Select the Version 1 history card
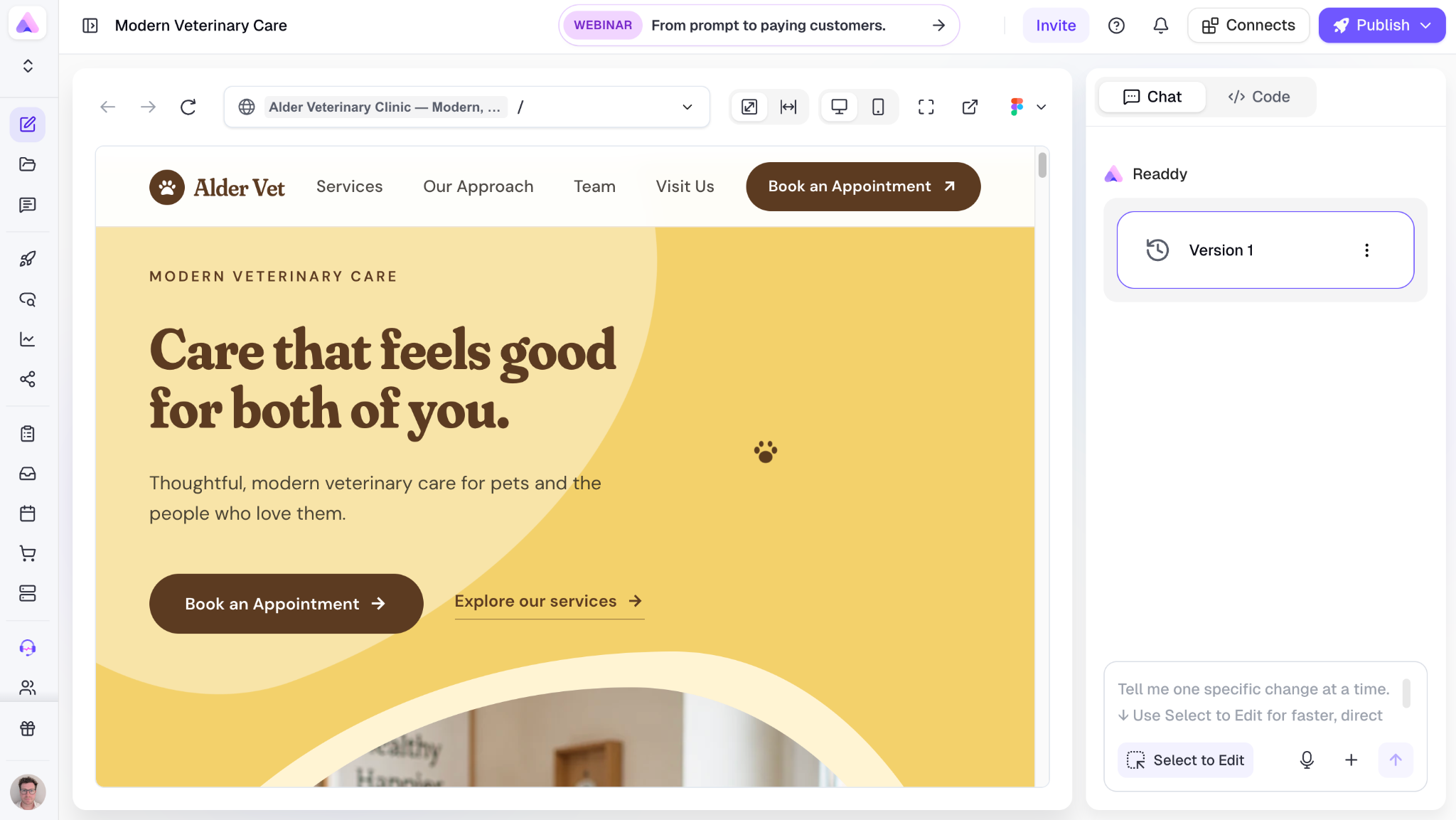 pyautogui.click(x=1265, y=250)
